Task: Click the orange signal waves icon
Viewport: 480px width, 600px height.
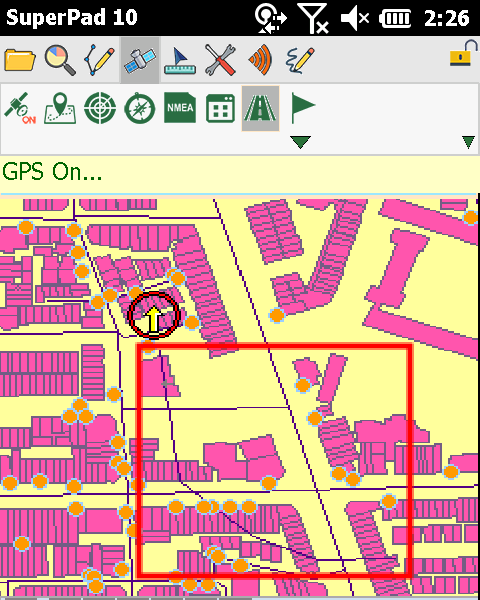Action: [261, 60]
